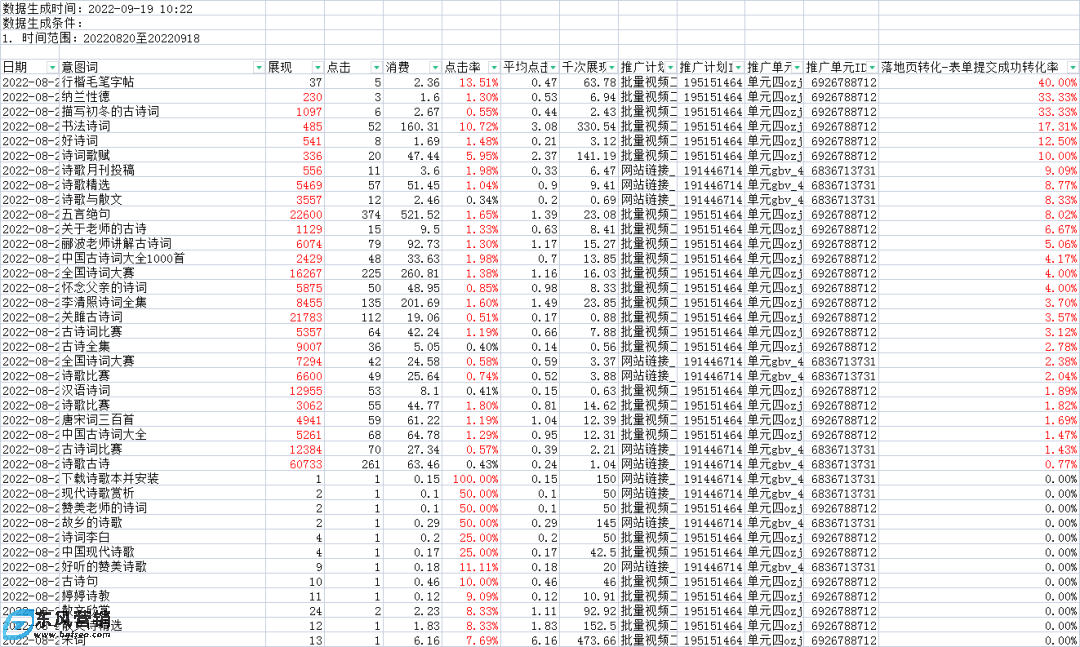
Task: Open the 千次展现 column filter dropdown
Action: tap(610, 67)
